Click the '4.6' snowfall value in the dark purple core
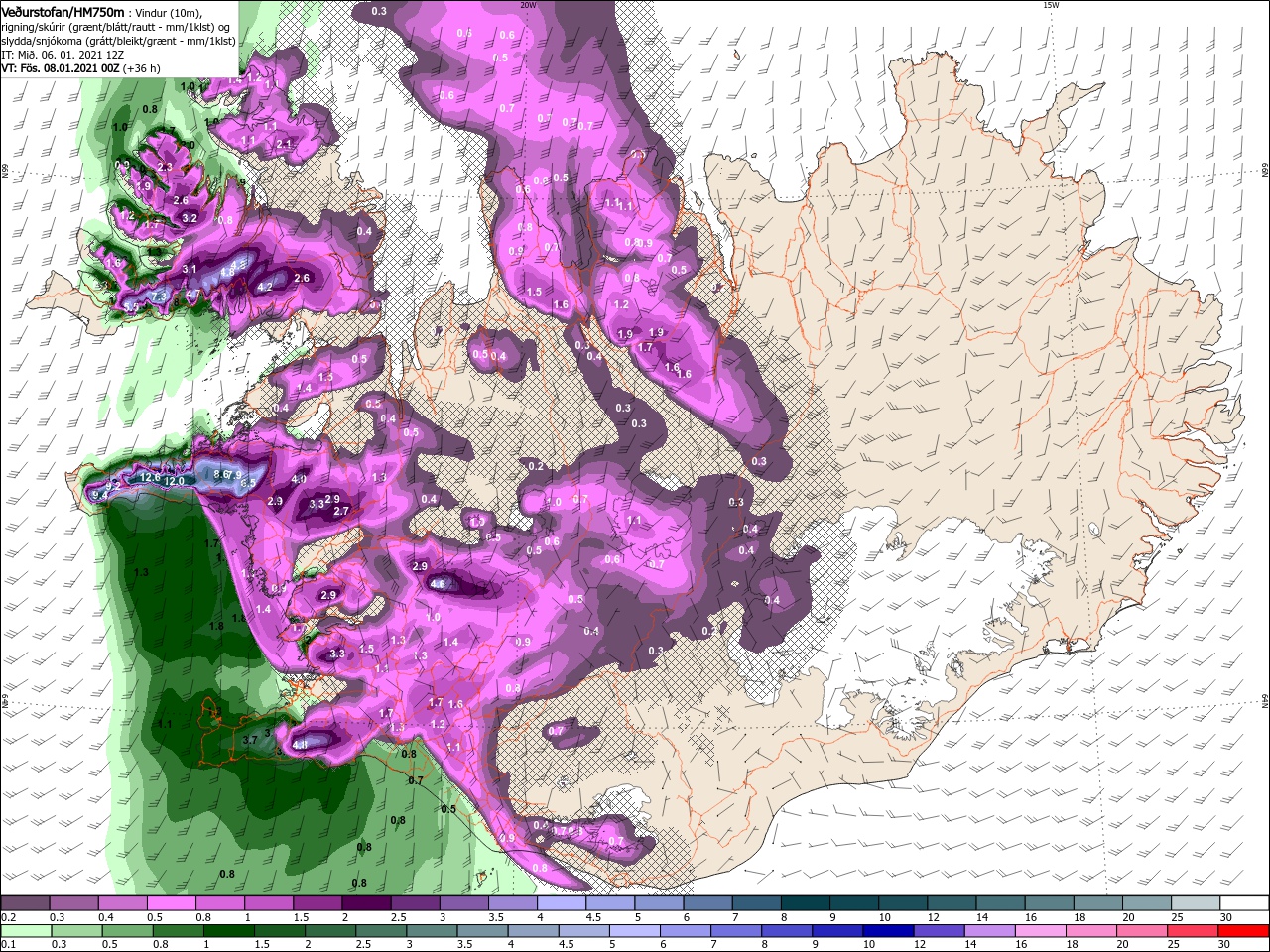This screenshot has width=1270, height=952. click(439, 584)
